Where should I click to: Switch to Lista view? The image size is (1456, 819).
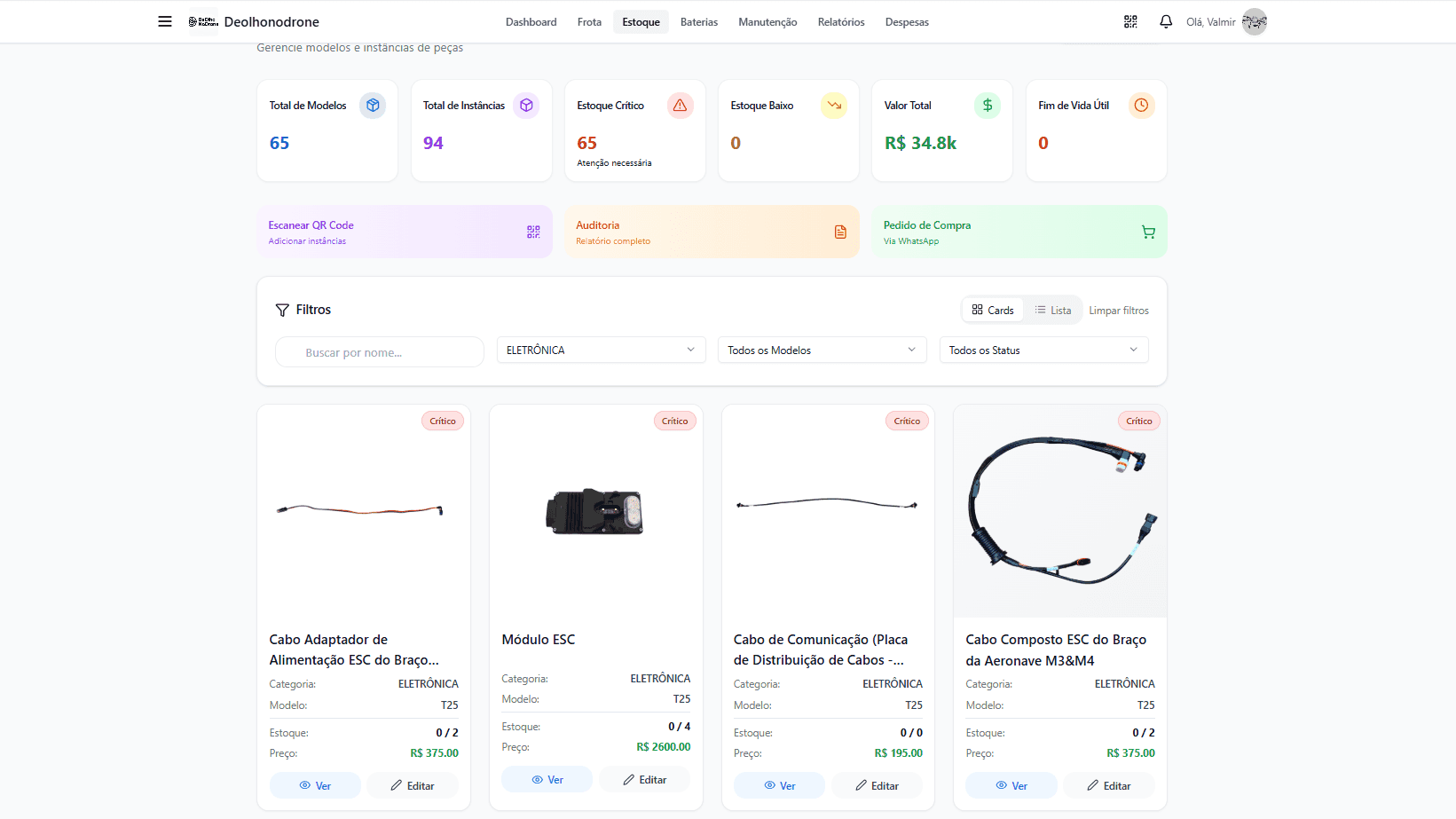click(1052, 310)
